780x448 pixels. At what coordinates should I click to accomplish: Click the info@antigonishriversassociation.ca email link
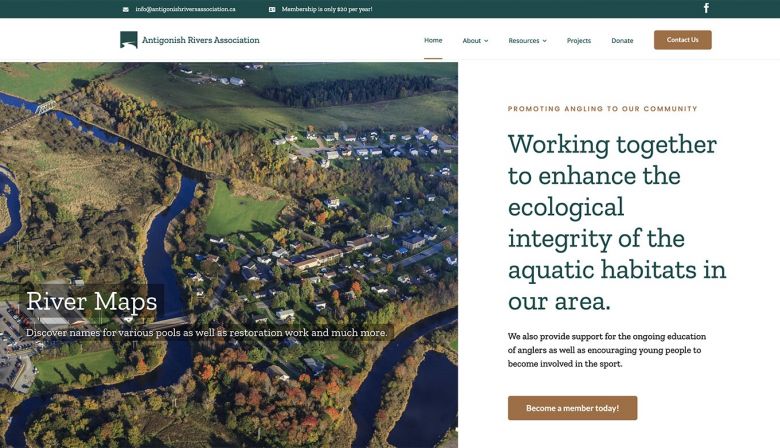[x=185, y=9]
